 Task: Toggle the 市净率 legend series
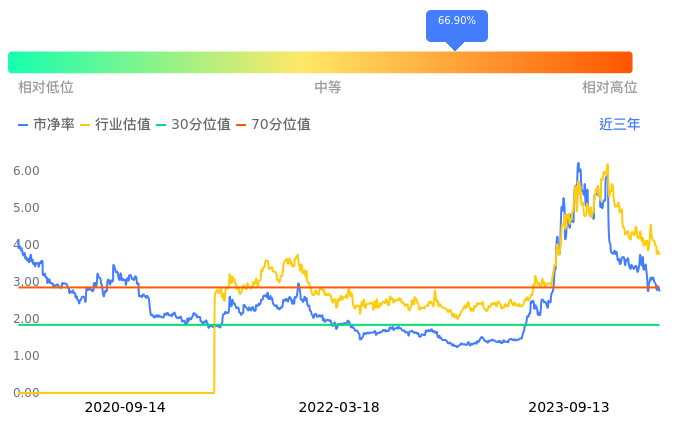[46, 125]
